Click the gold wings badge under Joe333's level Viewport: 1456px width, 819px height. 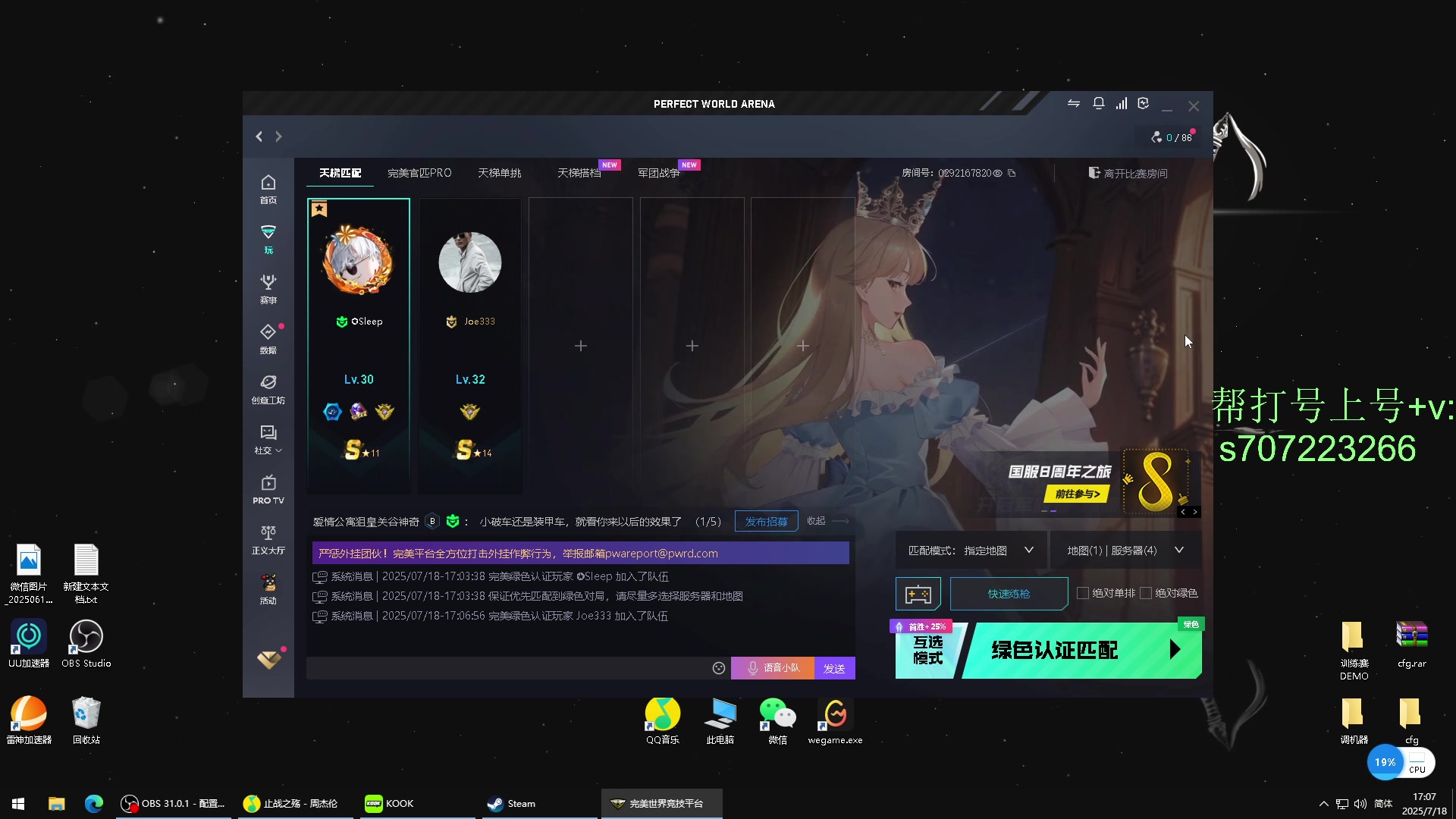click(x=469, y=412)
